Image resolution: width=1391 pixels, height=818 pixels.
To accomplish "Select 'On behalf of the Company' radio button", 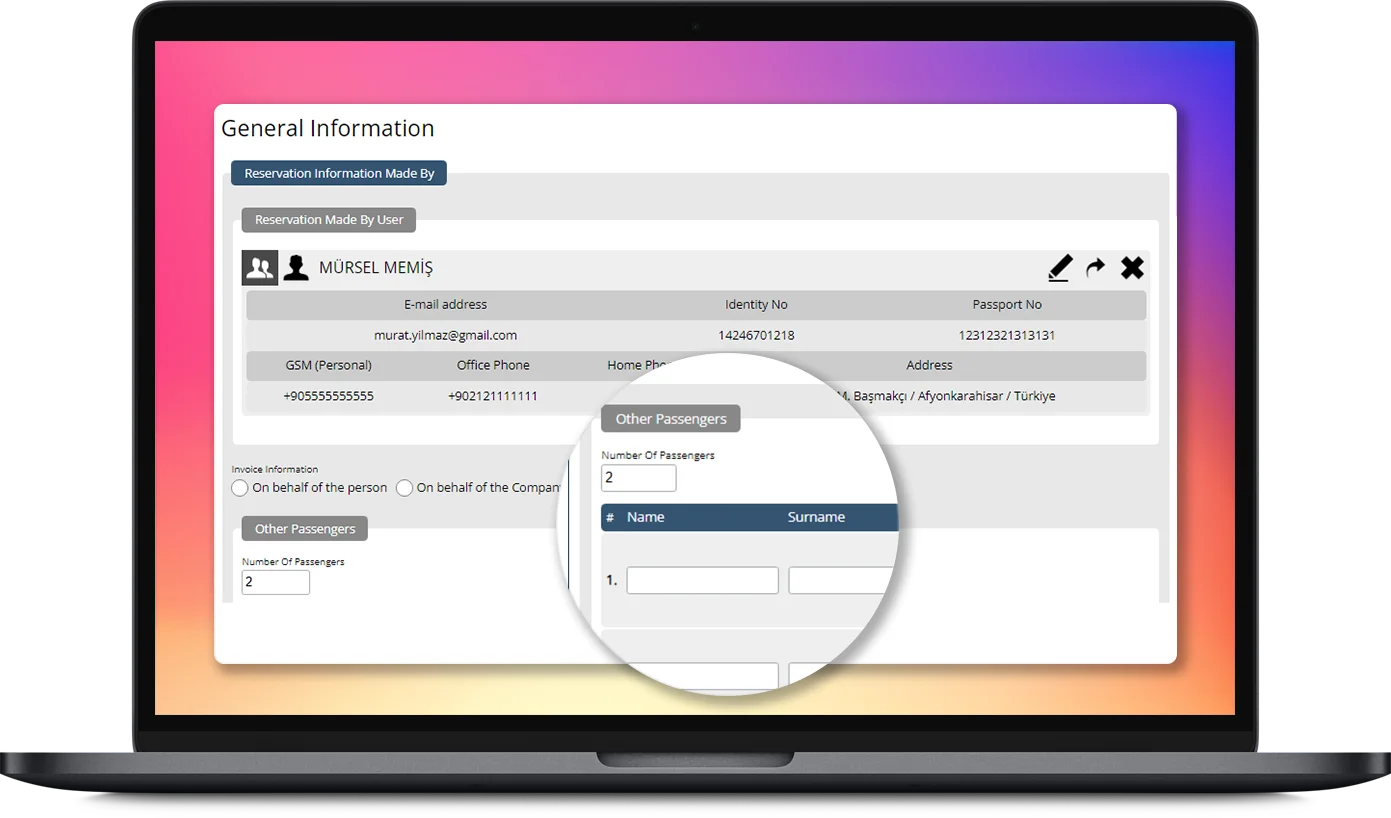I will pyautogui.click(x=404, y=488).
